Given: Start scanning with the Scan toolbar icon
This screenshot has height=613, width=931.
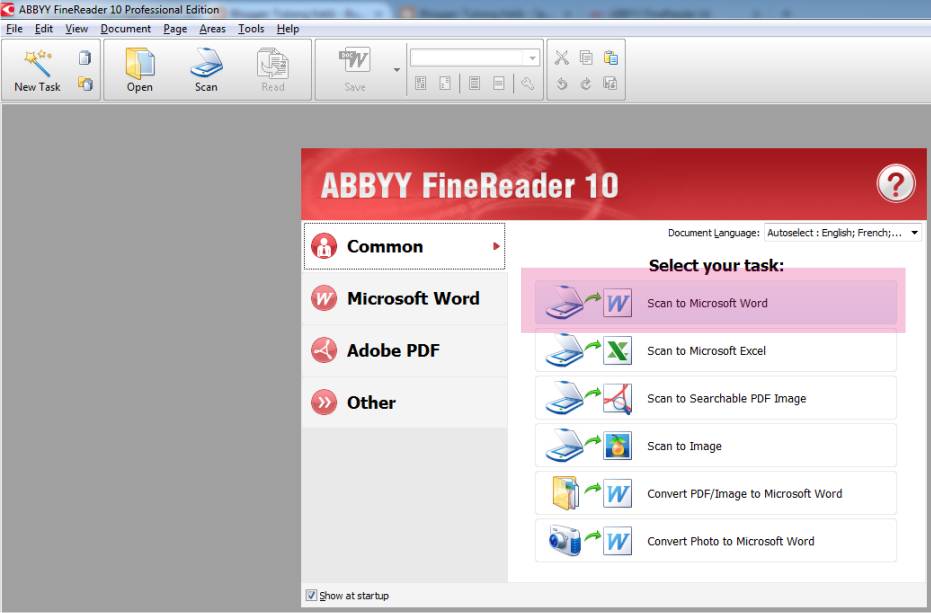Looking at the screenshot, I should click(206, 64).
